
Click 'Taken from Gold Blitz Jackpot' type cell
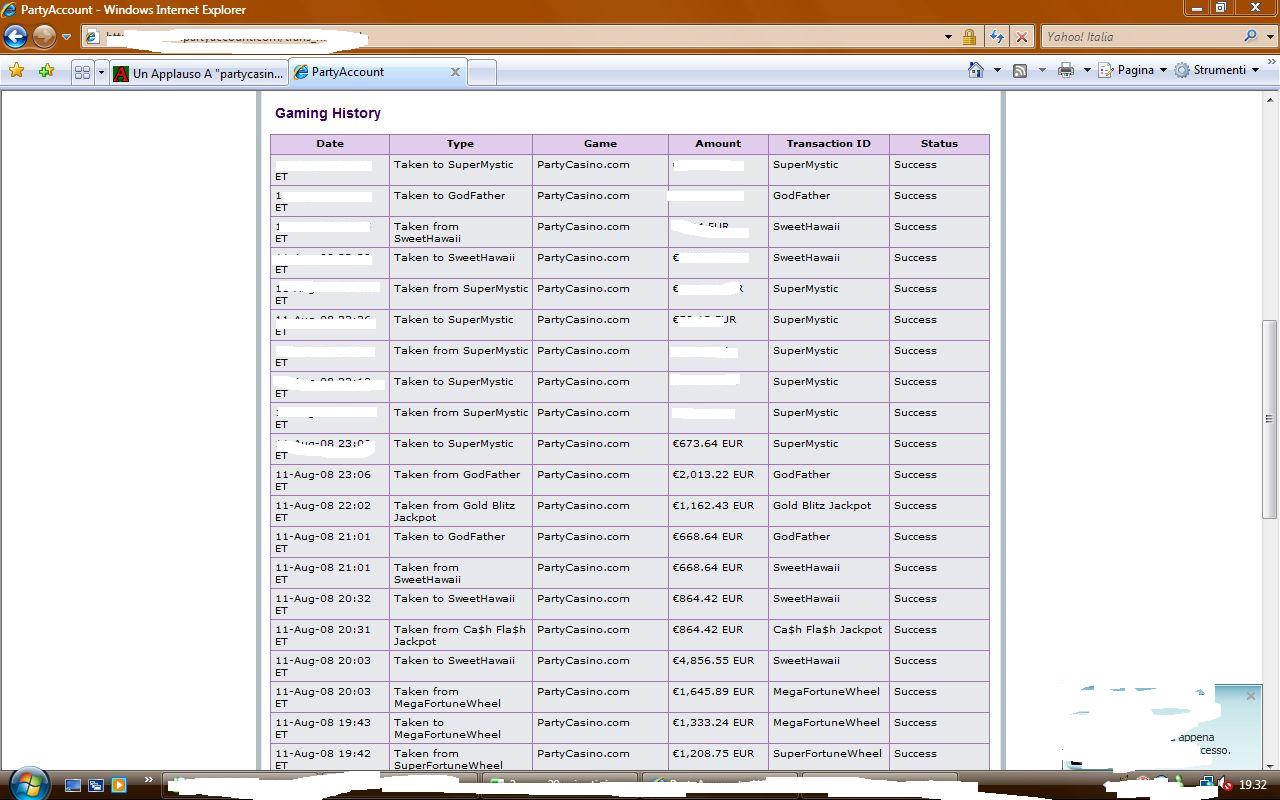[x=460, y=511]
